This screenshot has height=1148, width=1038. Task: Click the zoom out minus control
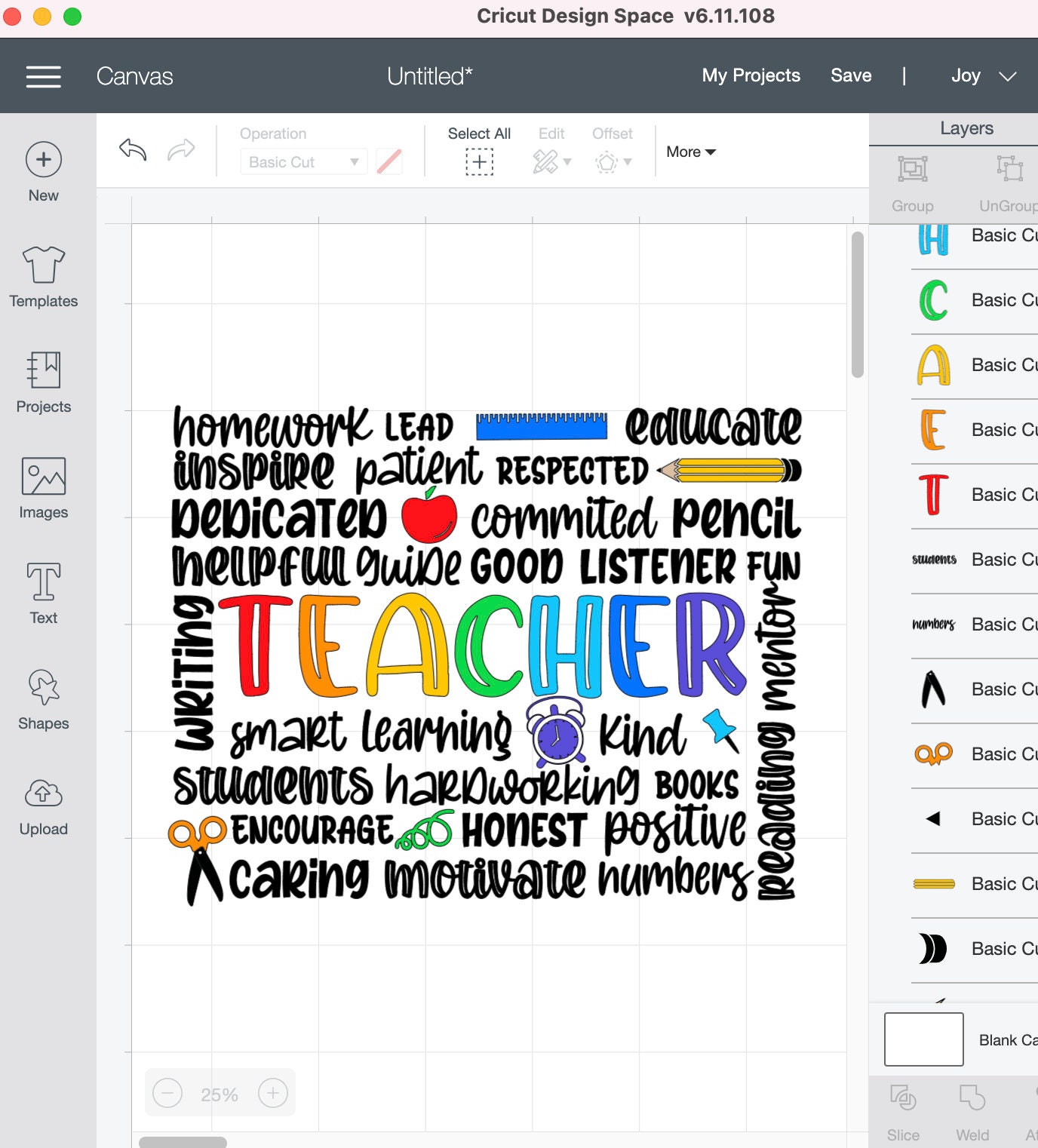[x=167, y=1092]
